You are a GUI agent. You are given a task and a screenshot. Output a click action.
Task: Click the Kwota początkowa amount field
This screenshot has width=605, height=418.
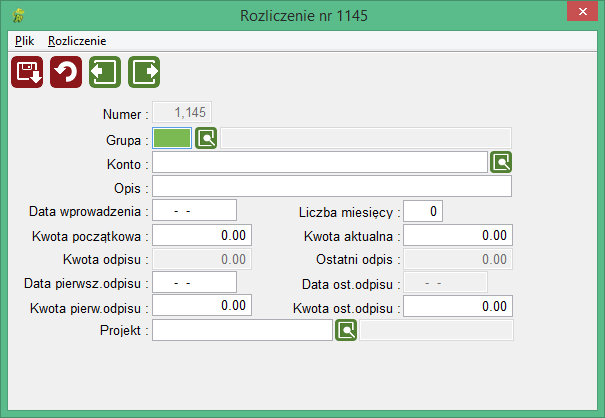point(202,235)
